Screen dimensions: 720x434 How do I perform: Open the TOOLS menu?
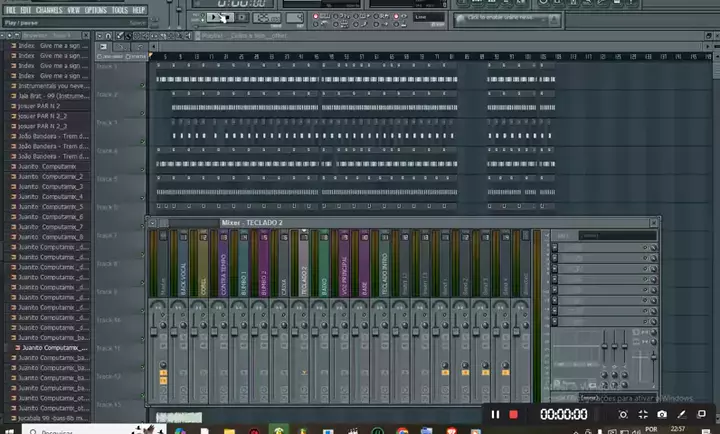tap(120, 9)
